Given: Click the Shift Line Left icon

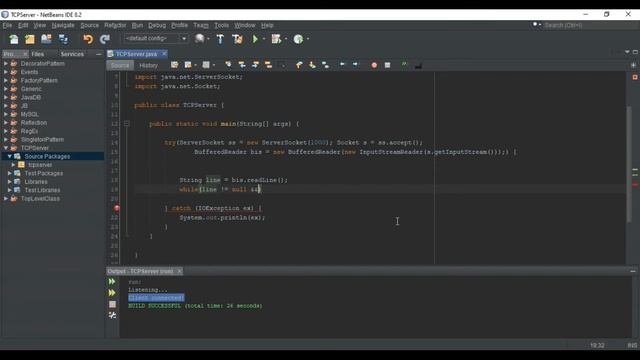Looking at the screenshot, I should 342,64.
